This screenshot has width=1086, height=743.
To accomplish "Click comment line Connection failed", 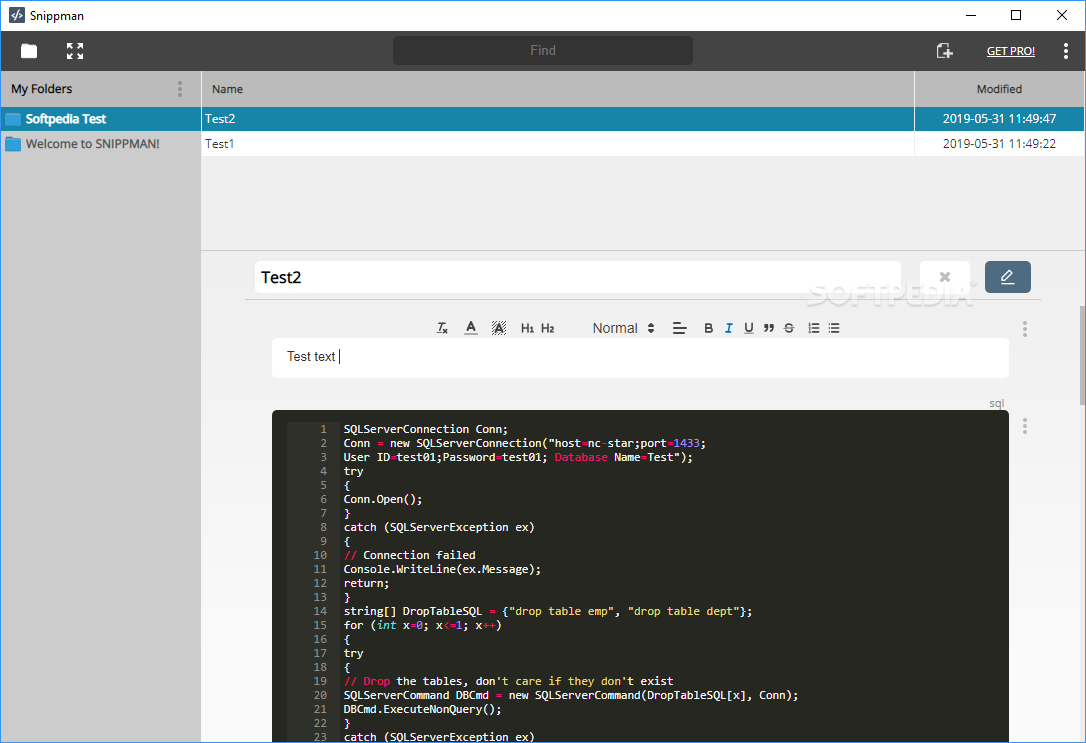I will [x=409, y=555].
